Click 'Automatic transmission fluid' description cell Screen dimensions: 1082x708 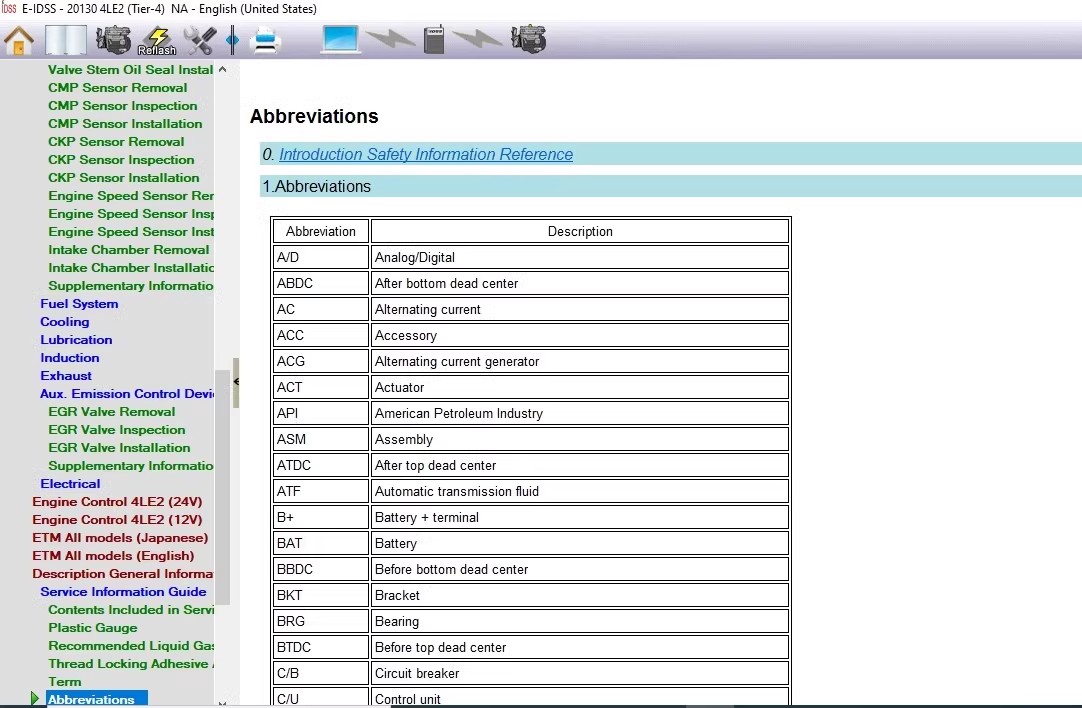(580, 491)
